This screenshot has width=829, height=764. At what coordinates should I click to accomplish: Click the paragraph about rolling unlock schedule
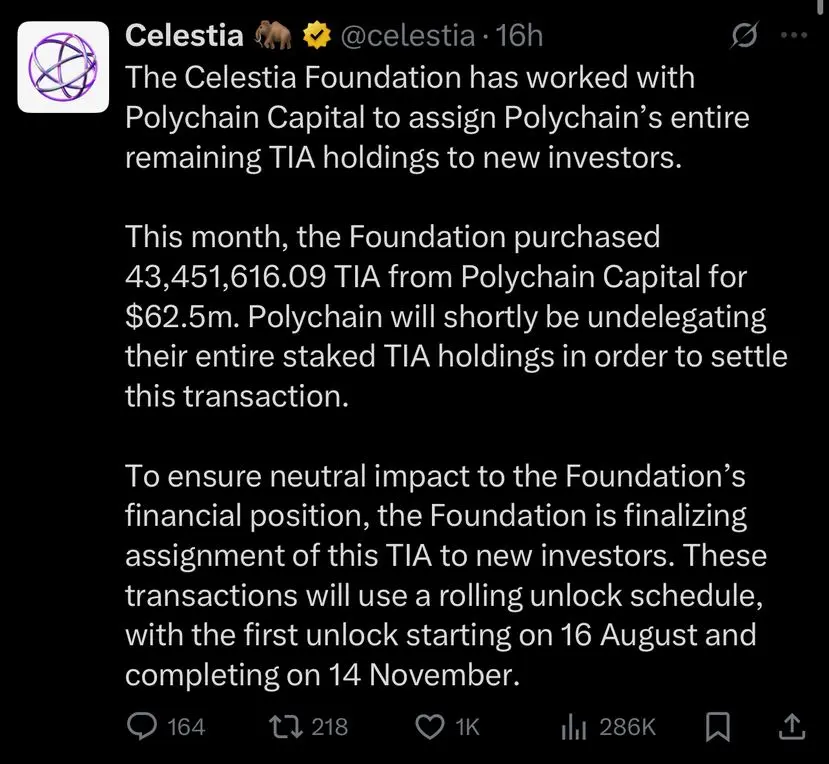point(446,575)
